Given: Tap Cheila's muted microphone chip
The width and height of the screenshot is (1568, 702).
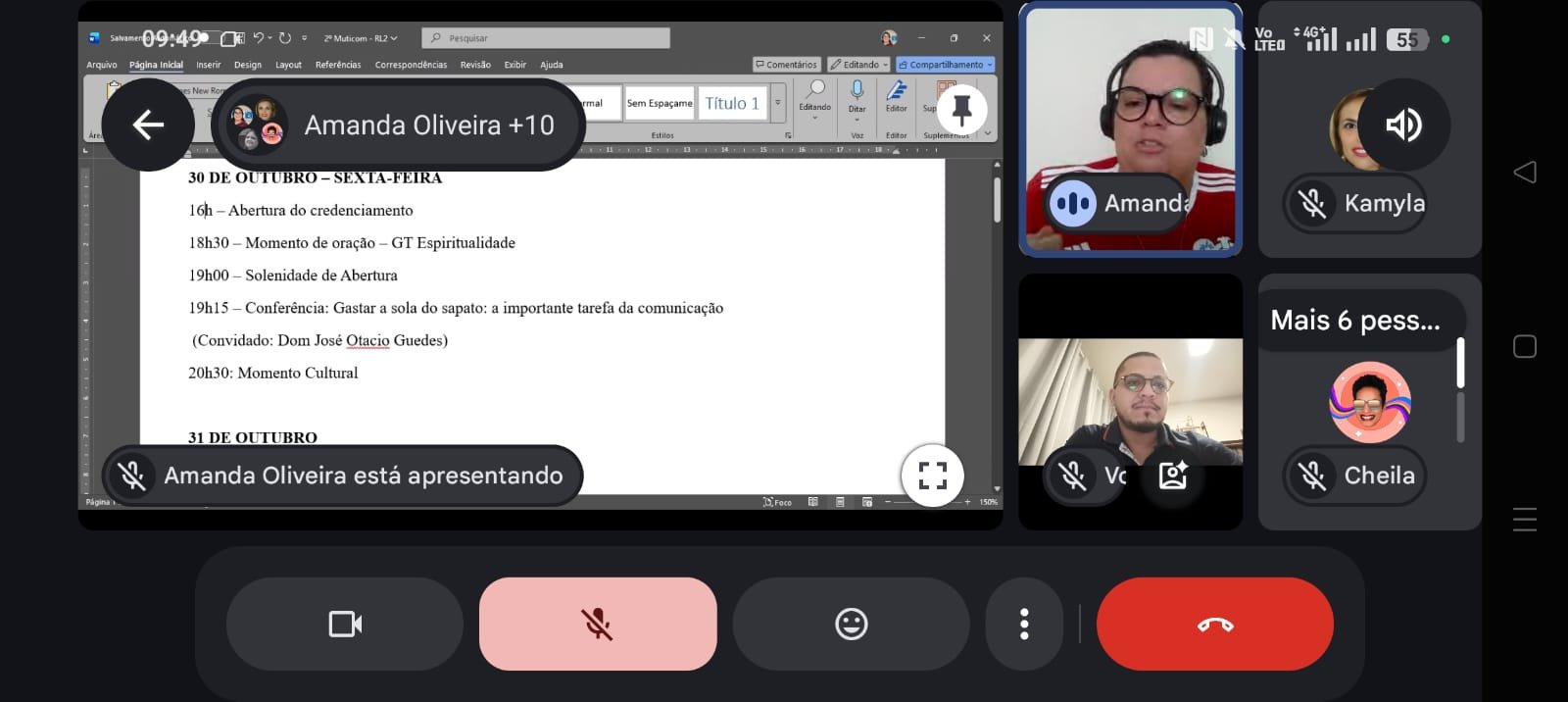Looking at the screenshot, I should 1355,476.
